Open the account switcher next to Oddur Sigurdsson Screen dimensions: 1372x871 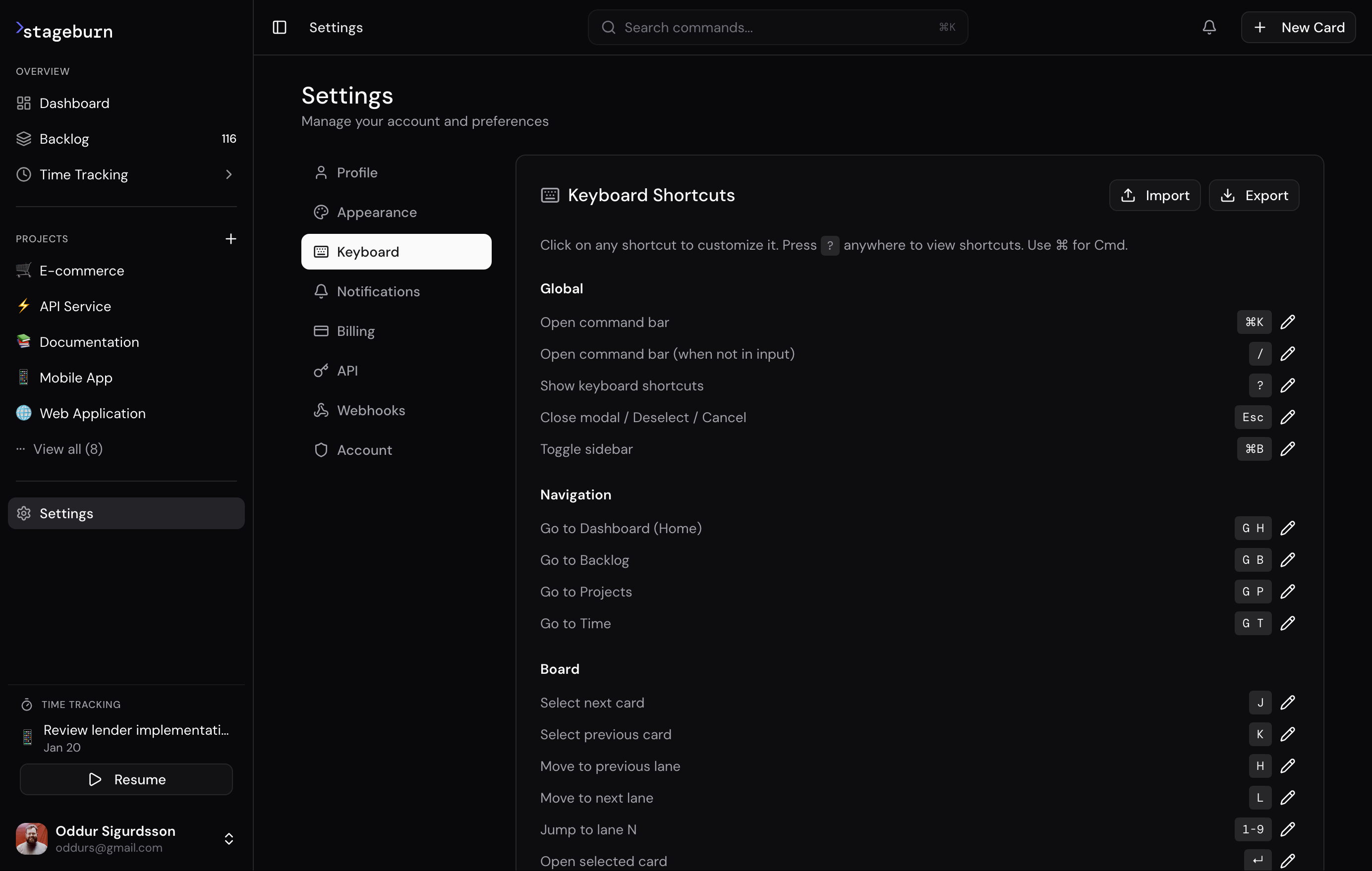[x=229, y=838]
